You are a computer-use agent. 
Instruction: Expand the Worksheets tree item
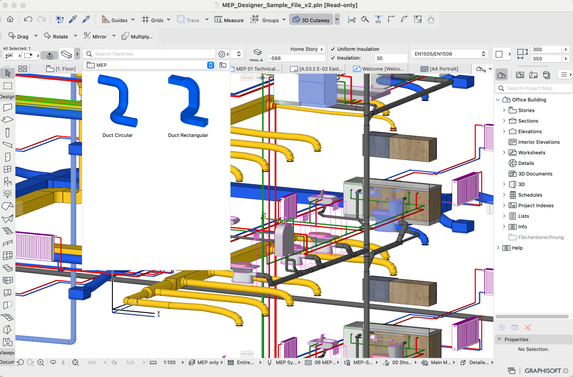(x=504, y=153)
